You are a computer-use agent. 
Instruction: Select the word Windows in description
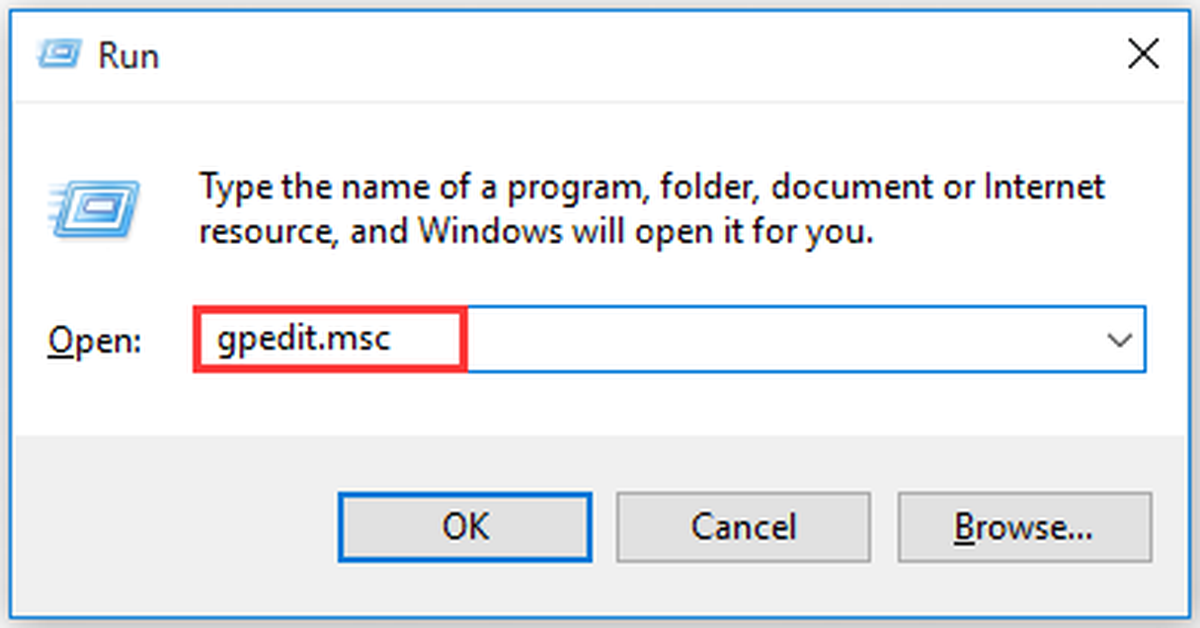tap(485, 231)
